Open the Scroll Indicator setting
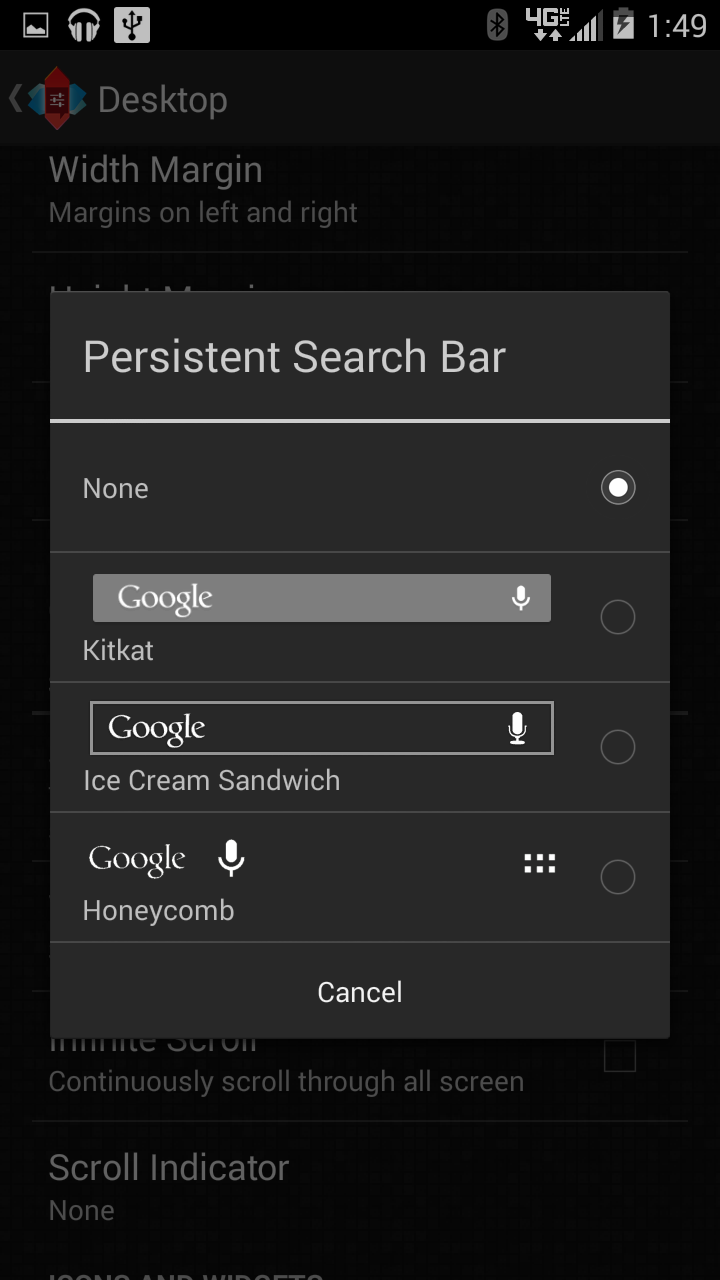 click(360, 1186)
